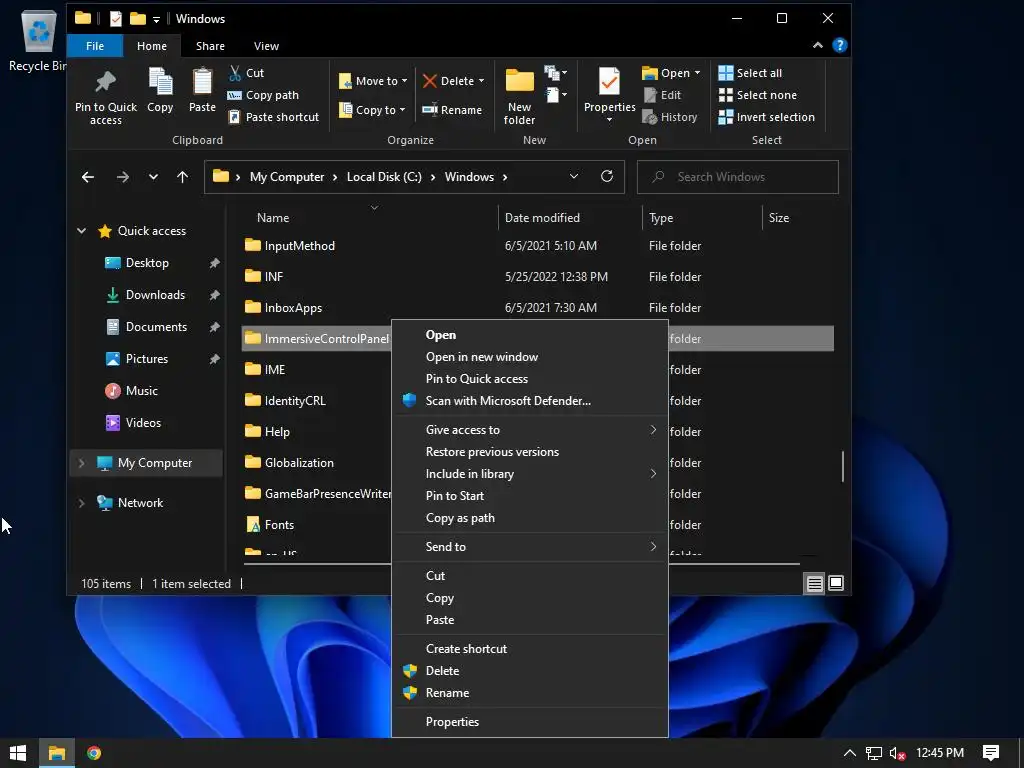Open the File tab
Screen dimensions: 1024x768
(95, 46)
